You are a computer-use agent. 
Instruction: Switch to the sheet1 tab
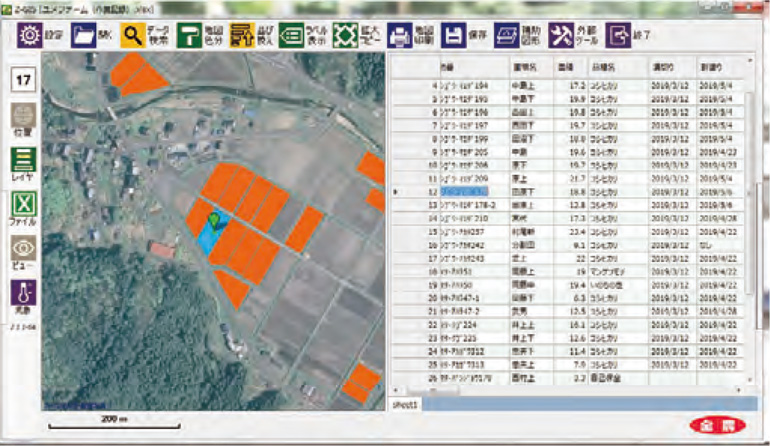tap(406, 406)
